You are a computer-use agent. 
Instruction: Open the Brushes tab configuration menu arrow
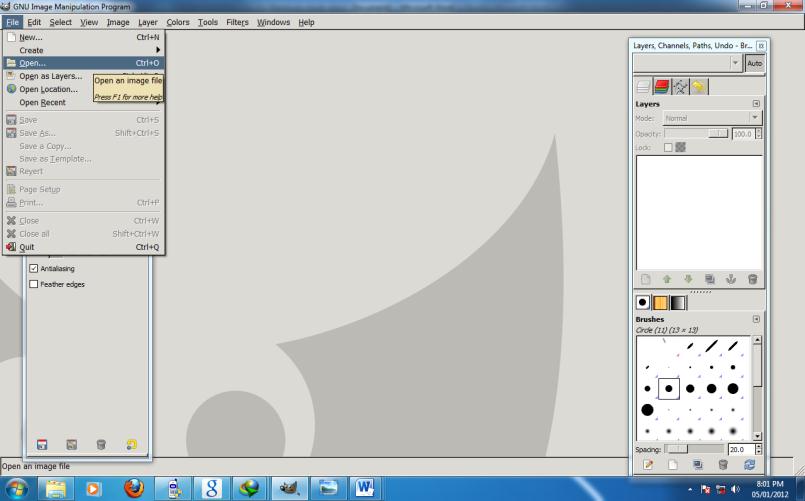point(756,319)
